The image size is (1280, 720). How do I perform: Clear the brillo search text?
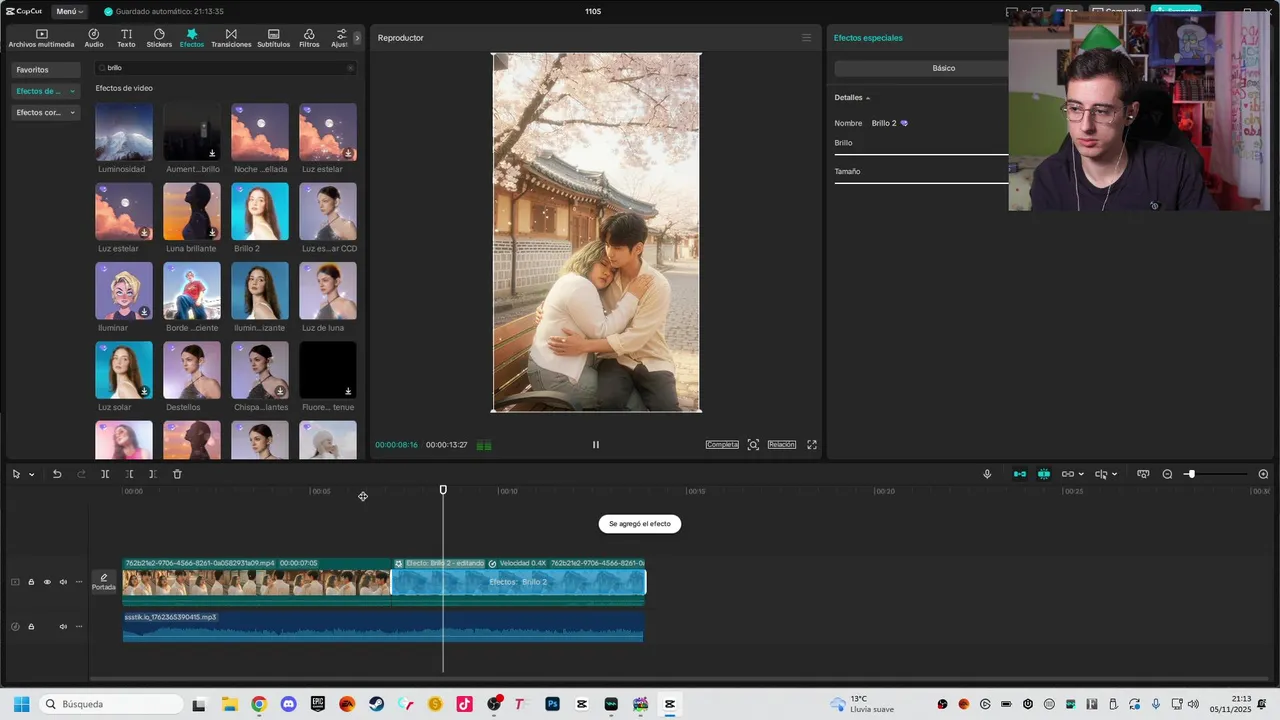(350, 68)
